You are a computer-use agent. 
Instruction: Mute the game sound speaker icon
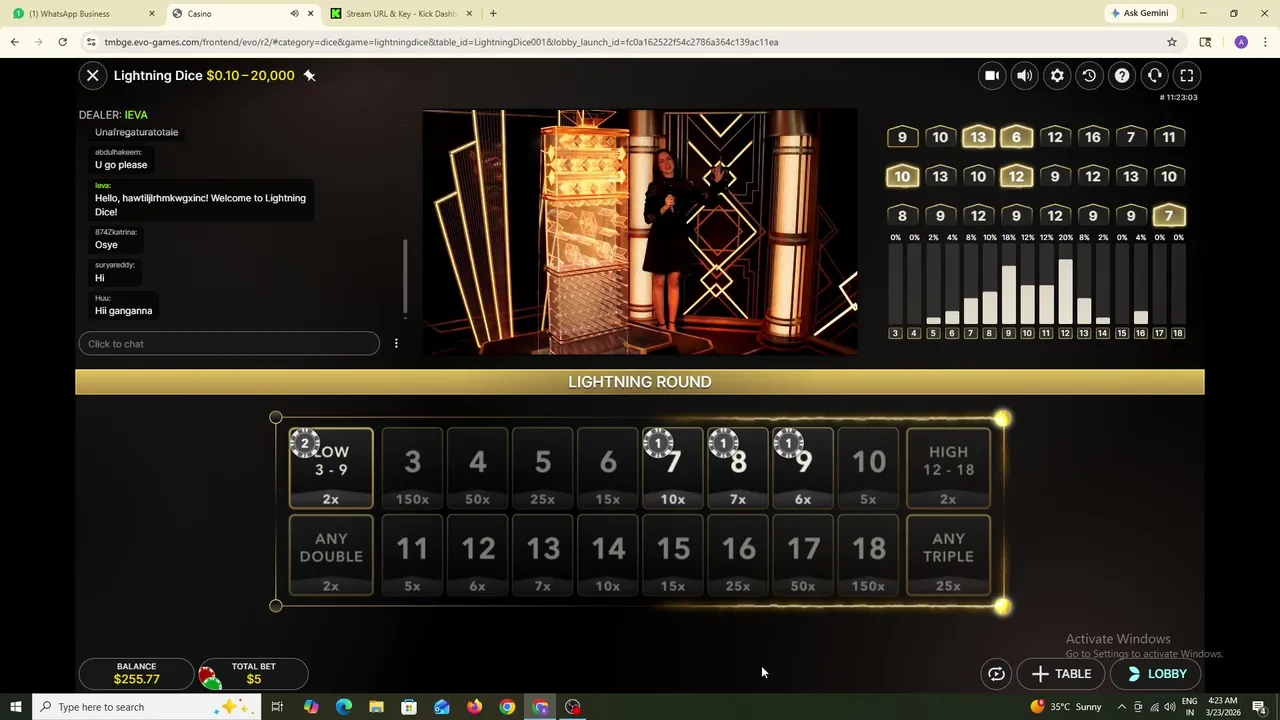(x=1024, y=75)
